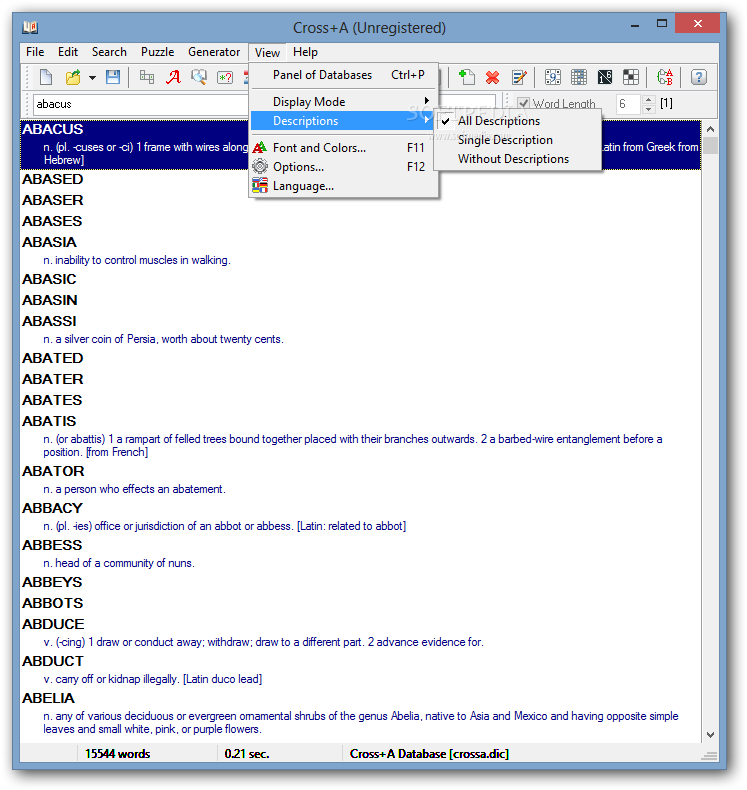
Task: Click the black-and-white crossword grid icon
Action: point(631,77)
